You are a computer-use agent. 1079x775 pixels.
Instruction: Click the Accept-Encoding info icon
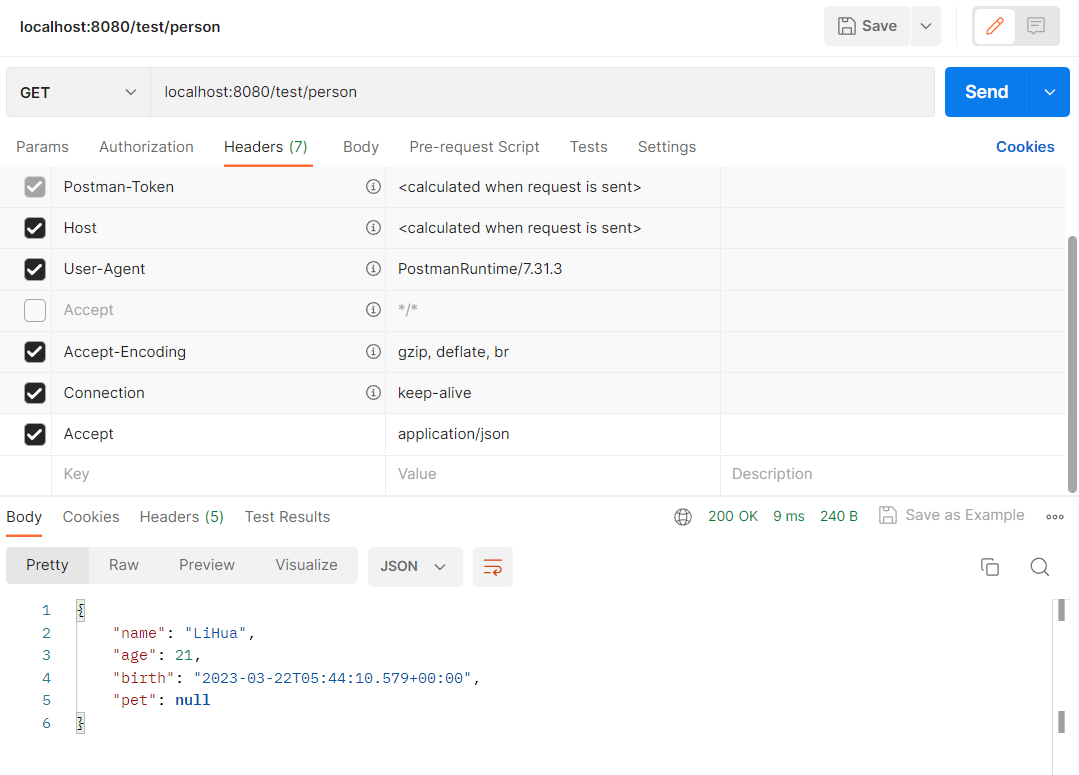tap(373, 352)
